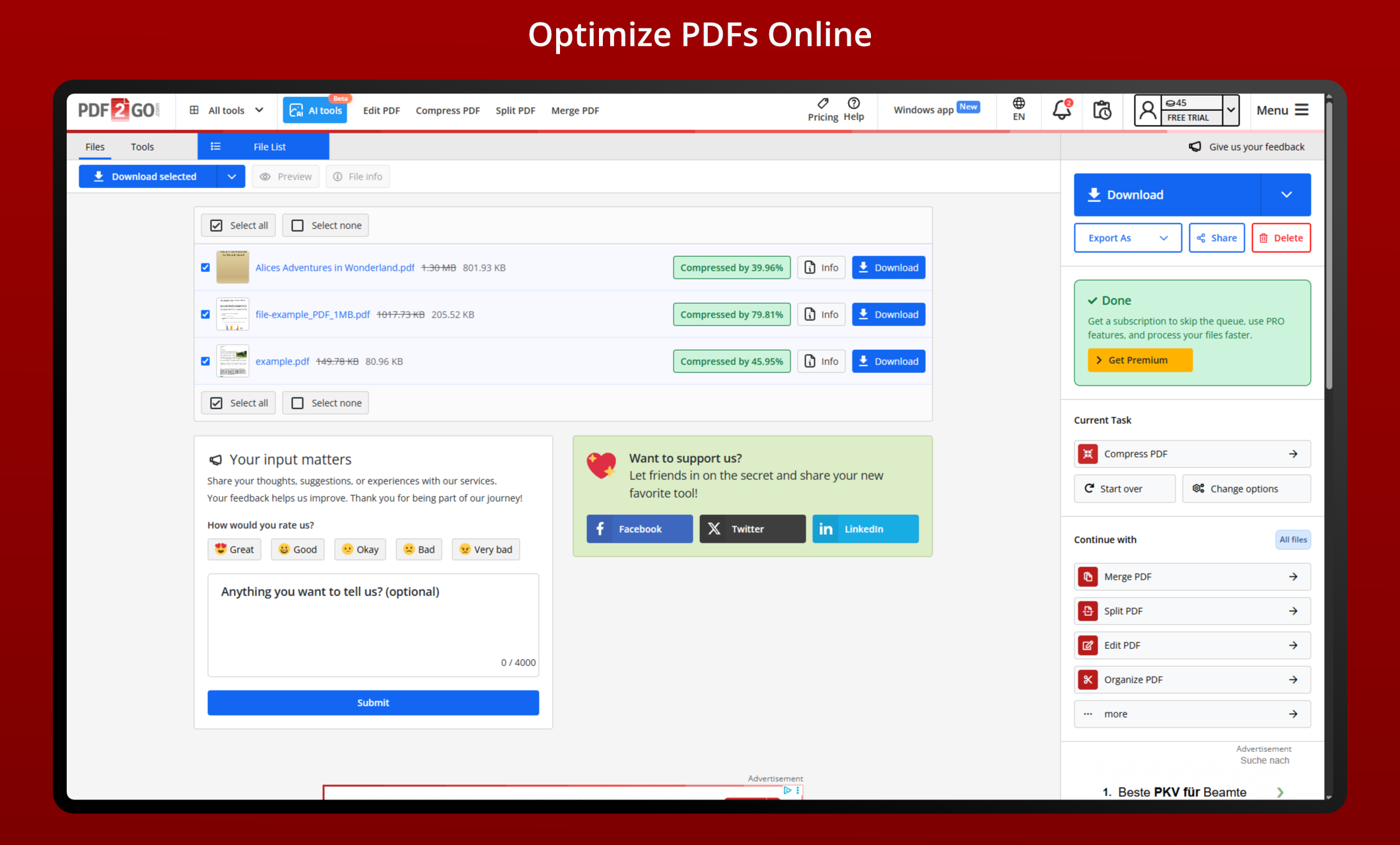Viewport: 1400px width, 845px height.
Task: Open the notifications bell icon
Action: point(1061,110)
